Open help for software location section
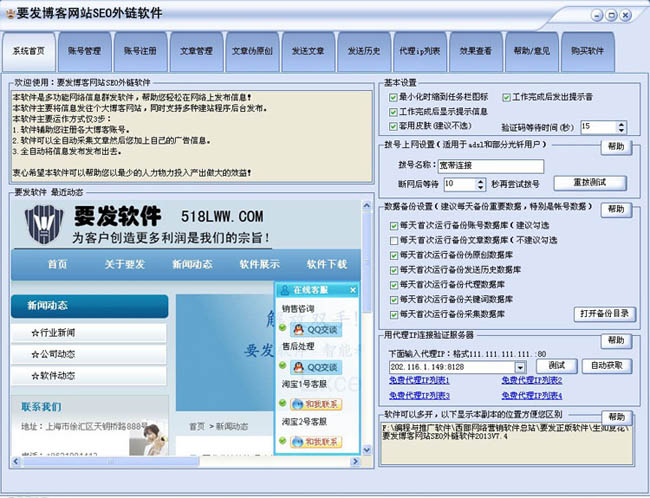This screenshot has width=650, height=498. (616, 417)
